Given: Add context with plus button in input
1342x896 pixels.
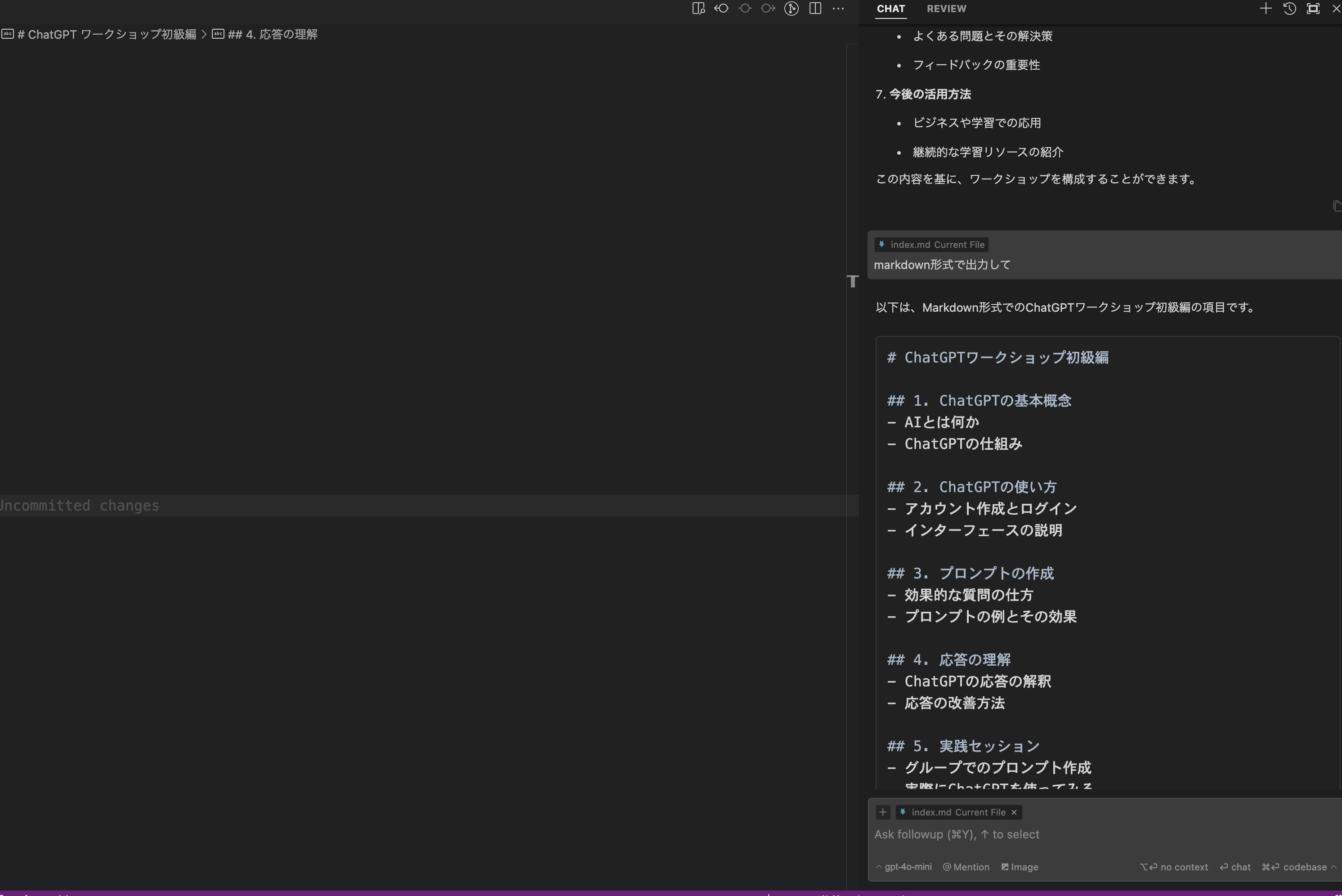Looking at the screenshot, I should (x=883, y=812).
